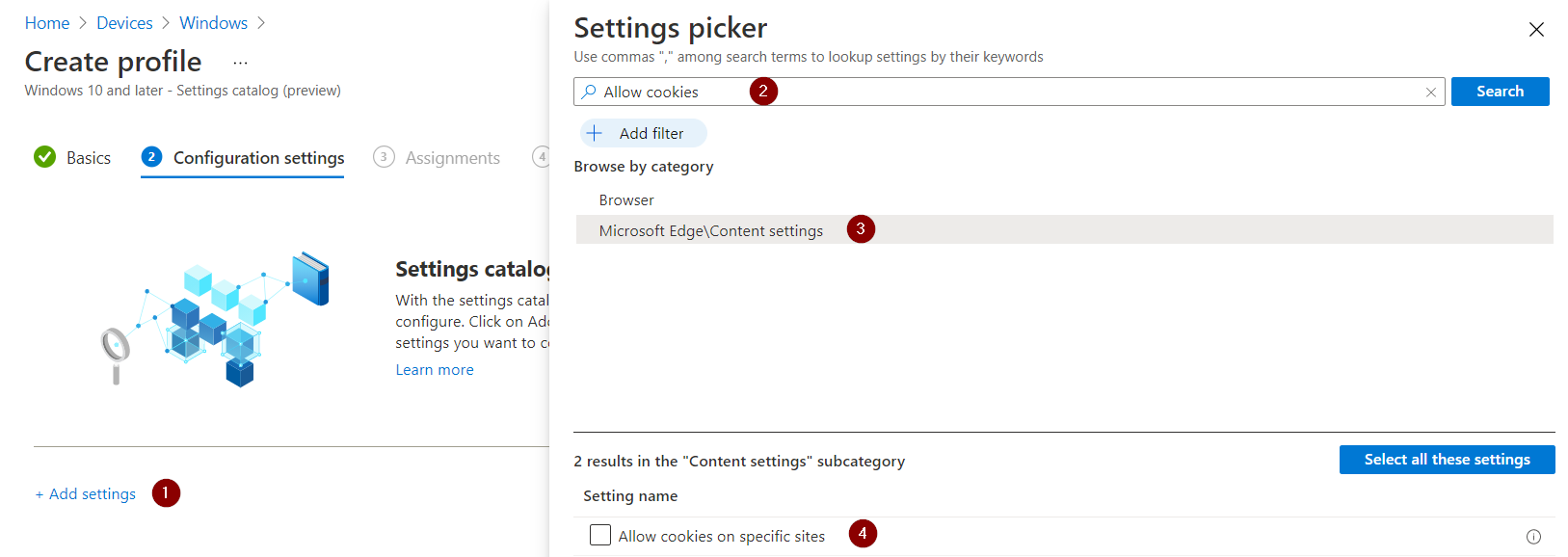Close the Settings picker panel
This screenshot has height=557, width=1568.
(1536, 30)
